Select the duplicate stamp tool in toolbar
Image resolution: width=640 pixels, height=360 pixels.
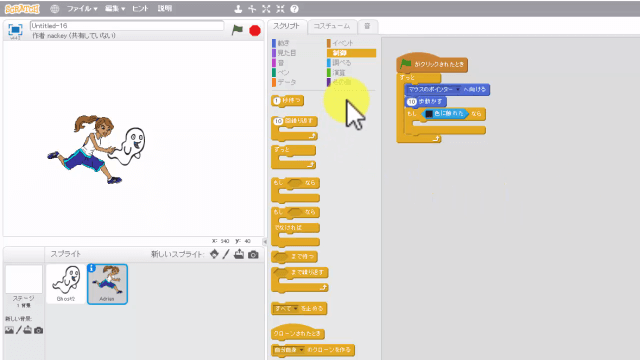[x=238, y=9]
